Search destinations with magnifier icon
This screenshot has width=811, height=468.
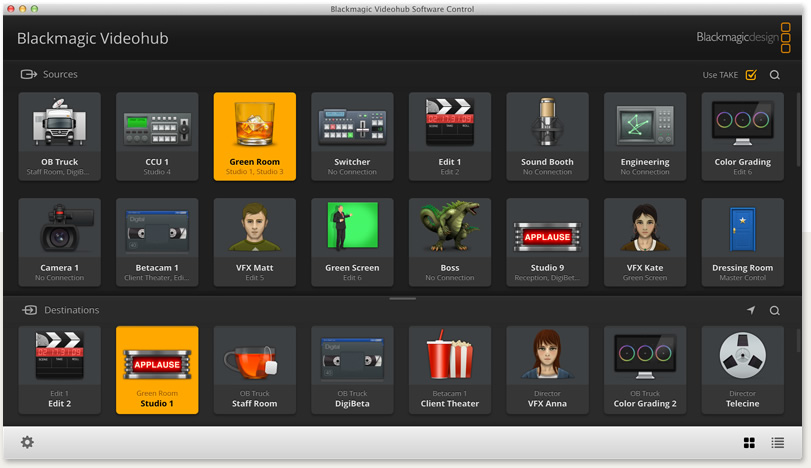tap(775, 311)
